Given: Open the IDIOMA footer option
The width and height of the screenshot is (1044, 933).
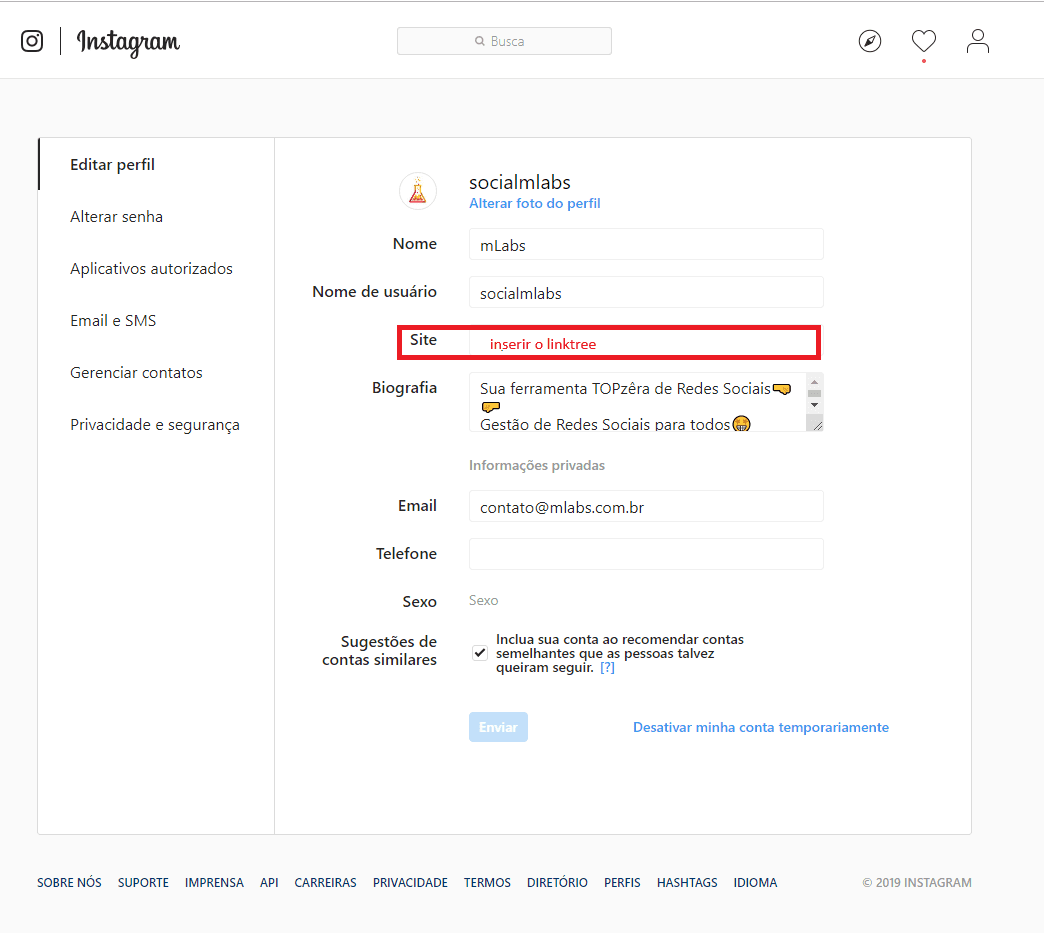Looking at the screenshot, I should click(755, 882).
